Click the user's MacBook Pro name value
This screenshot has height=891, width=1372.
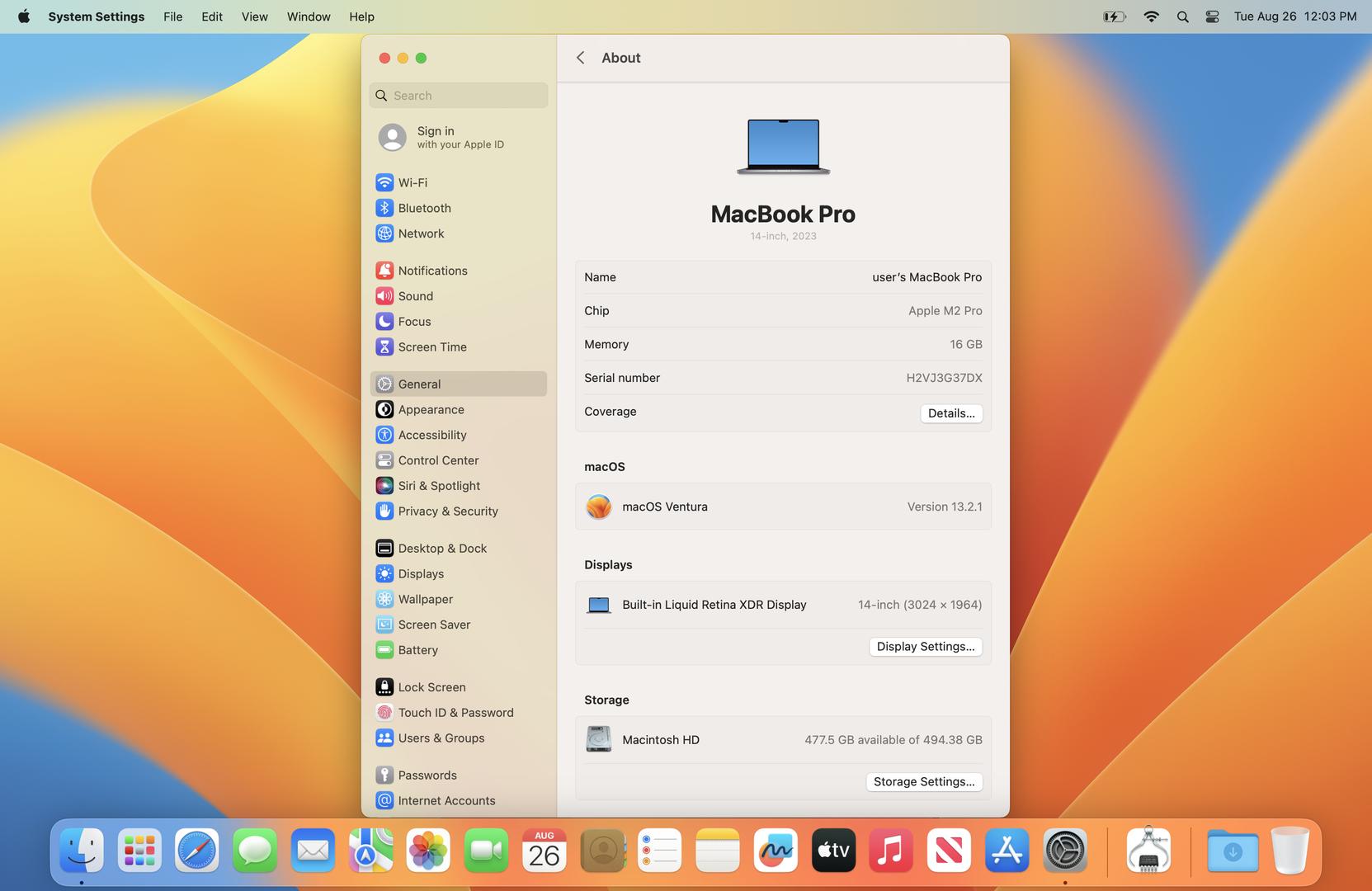coord(926,277)
